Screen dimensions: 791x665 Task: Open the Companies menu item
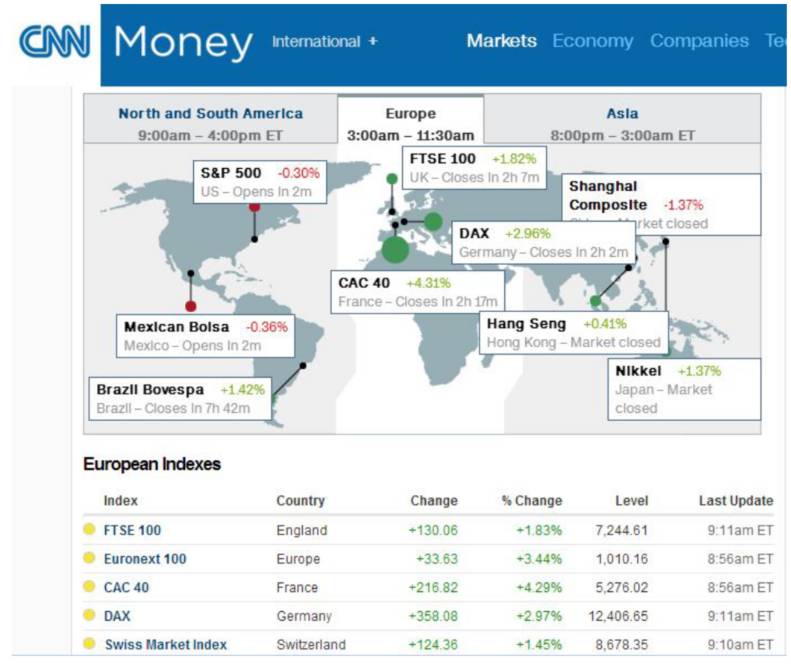699,41
